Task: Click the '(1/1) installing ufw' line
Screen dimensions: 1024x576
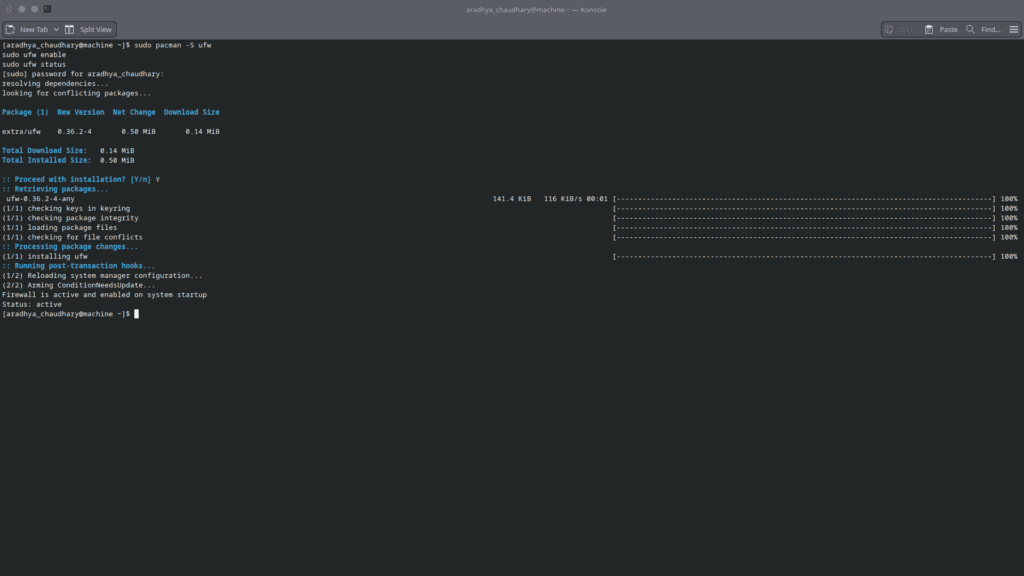Action: tap(44, 256)
